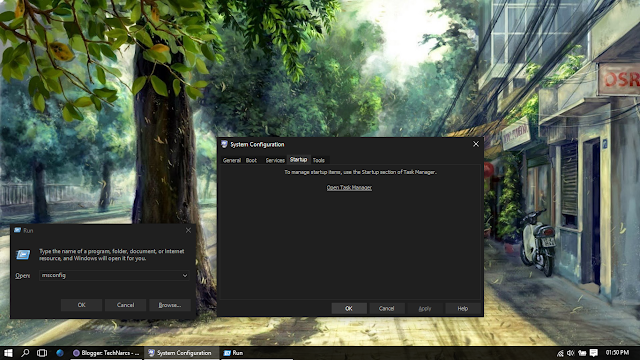
Task: Click Apply in System Configuration
Action: point(424,309)
